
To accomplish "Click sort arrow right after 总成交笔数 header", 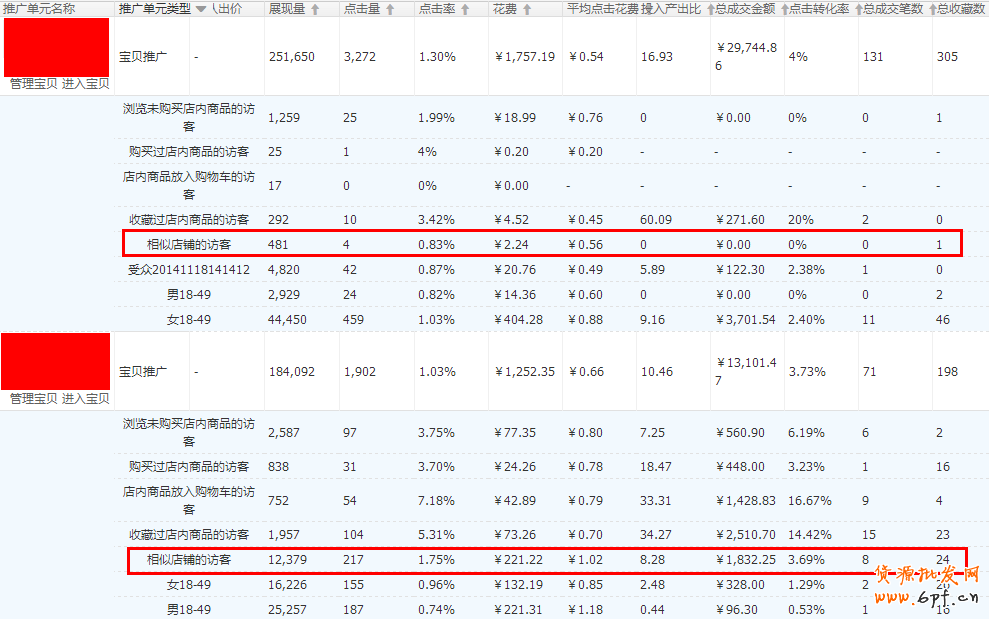I will tap(931, 9).
